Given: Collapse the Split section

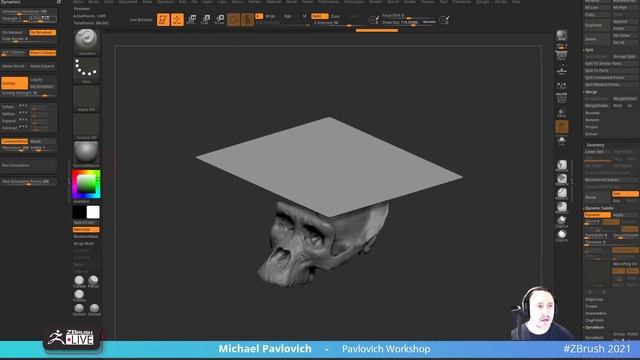Looking at the screenshot, I should pos(589,50).
